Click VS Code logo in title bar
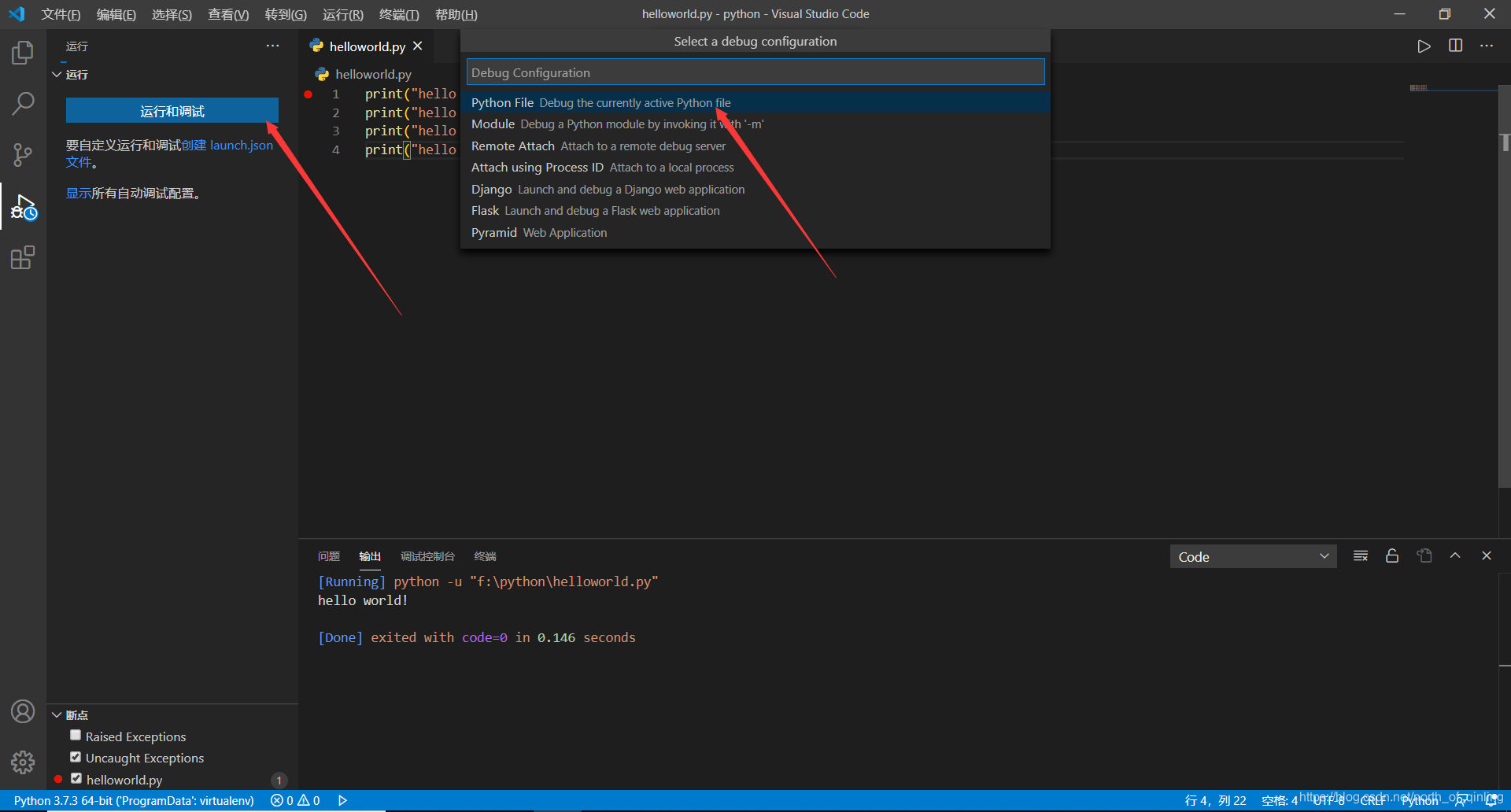 (17, 13)
